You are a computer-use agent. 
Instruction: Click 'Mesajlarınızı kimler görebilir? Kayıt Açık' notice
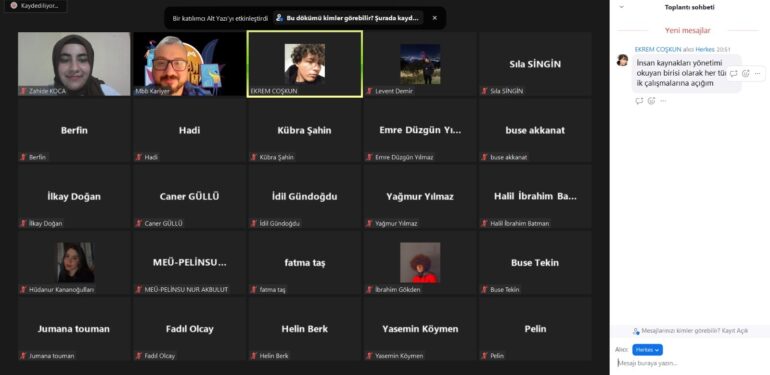coord(694,331)
